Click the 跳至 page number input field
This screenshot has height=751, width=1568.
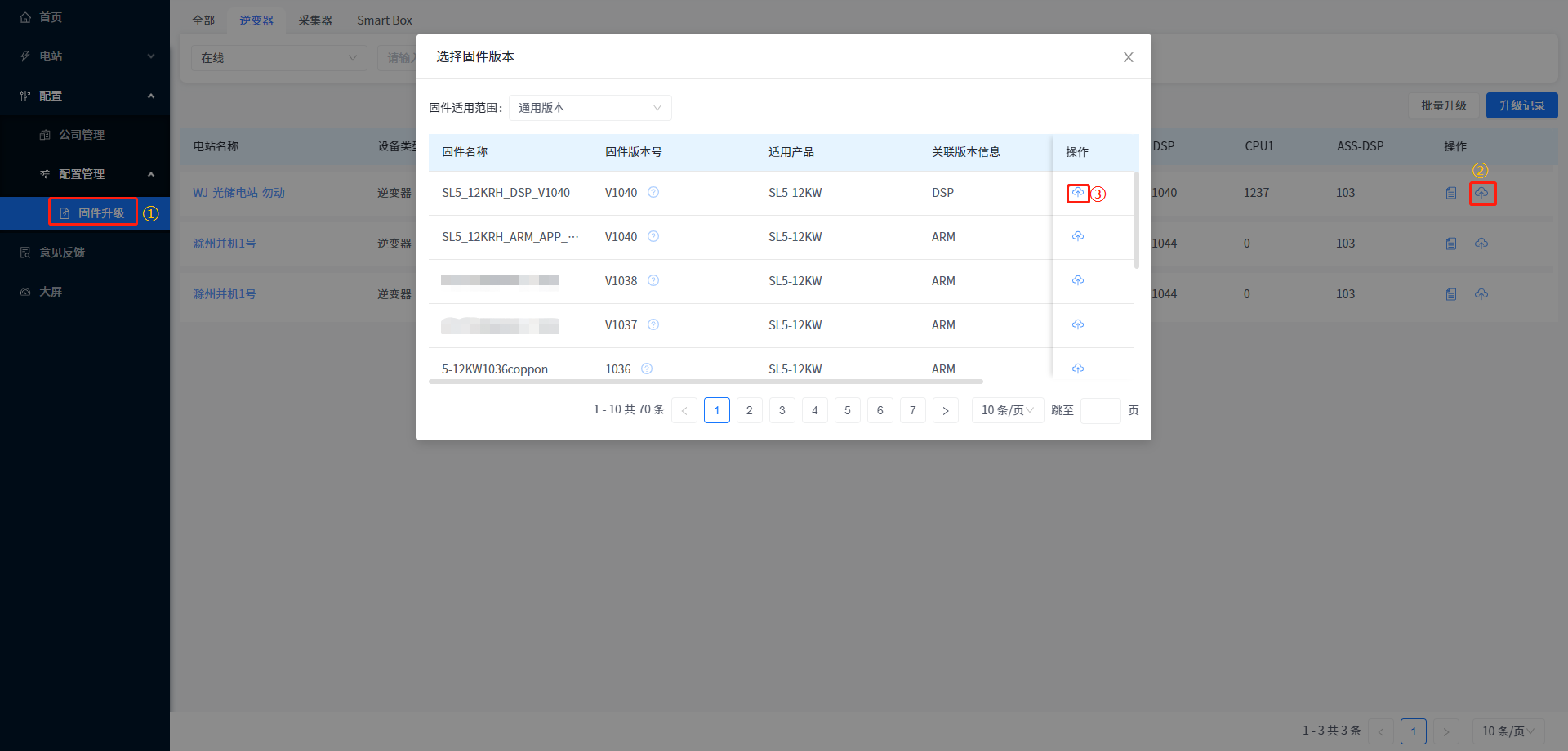pyautogui.click(x=1100, y=410)
